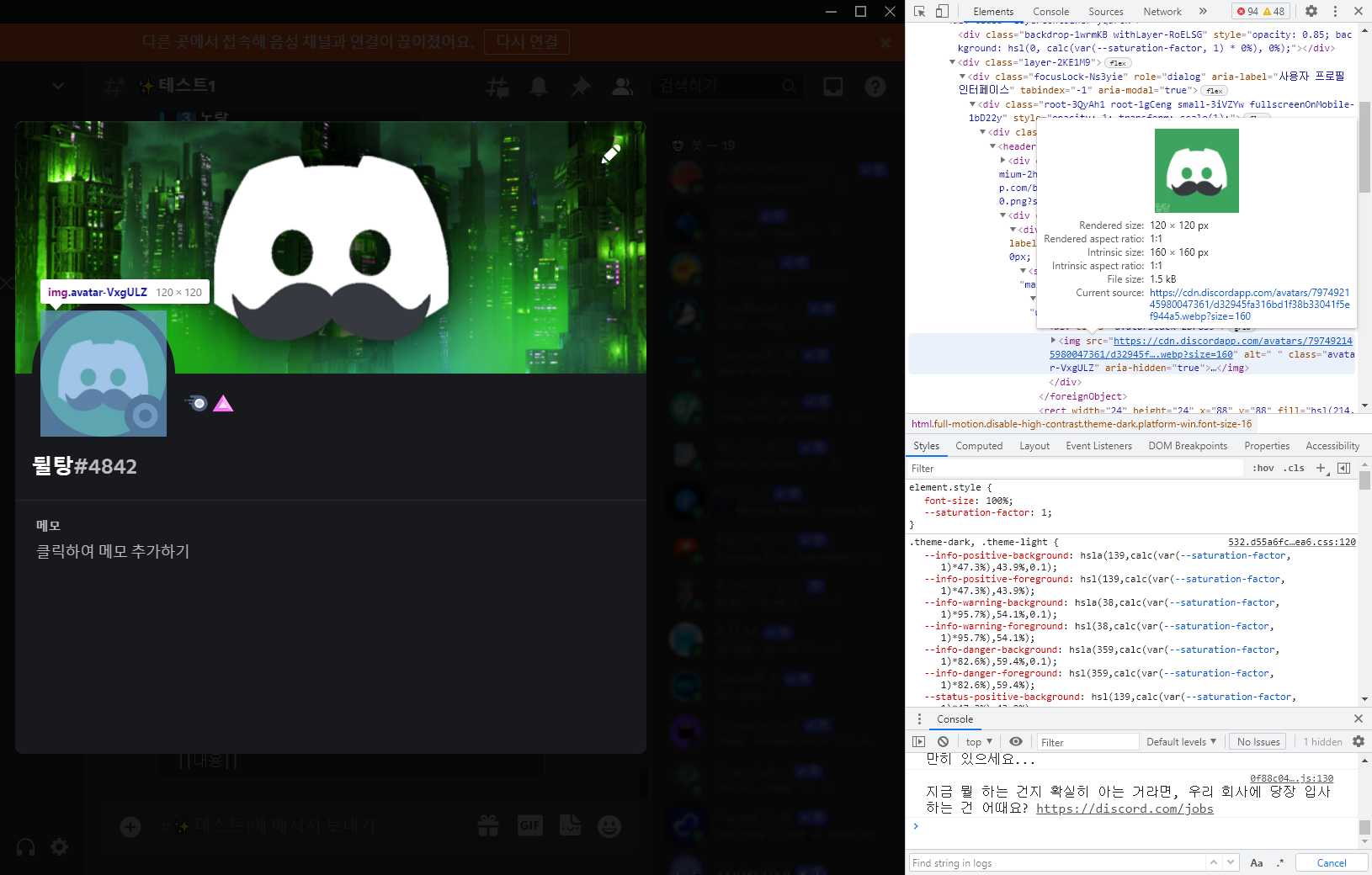Open the emoji picker icon
This screenshot has width=1372, height=875.
click(x=609, y=826)
